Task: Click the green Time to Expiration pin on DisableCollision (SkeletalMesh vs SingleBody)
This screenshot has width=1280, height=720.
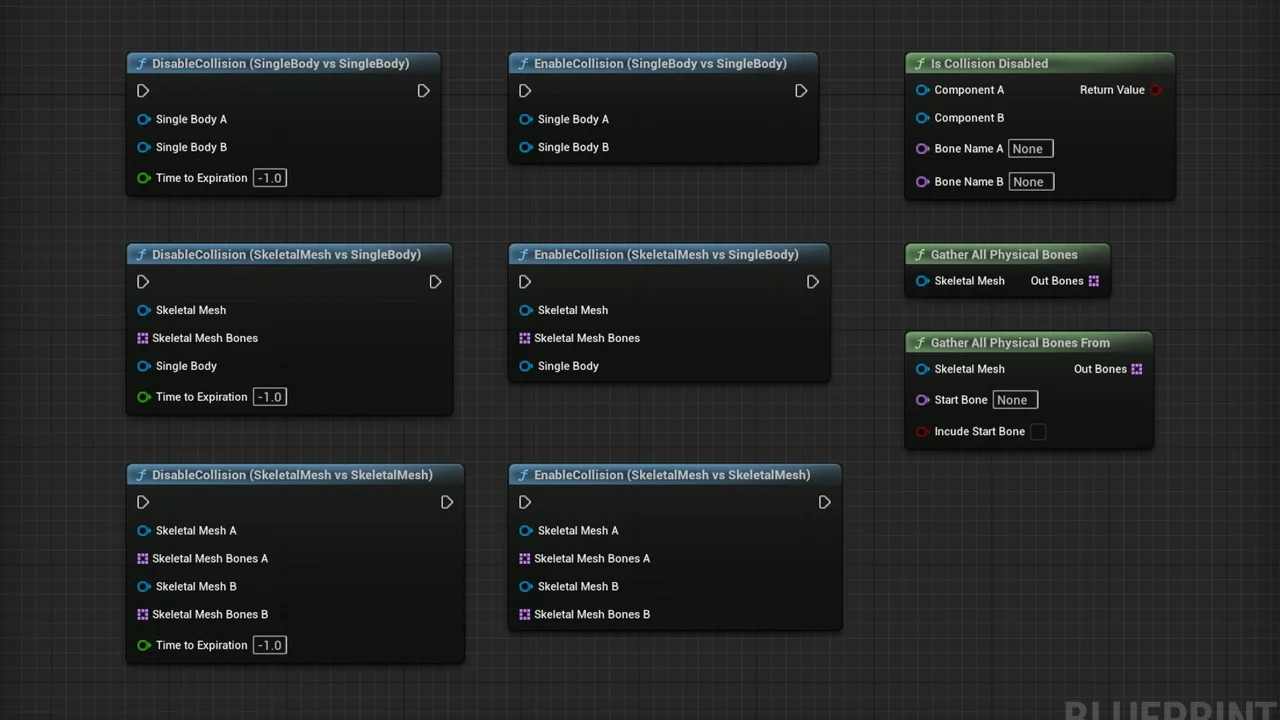Action: [144, 397]
